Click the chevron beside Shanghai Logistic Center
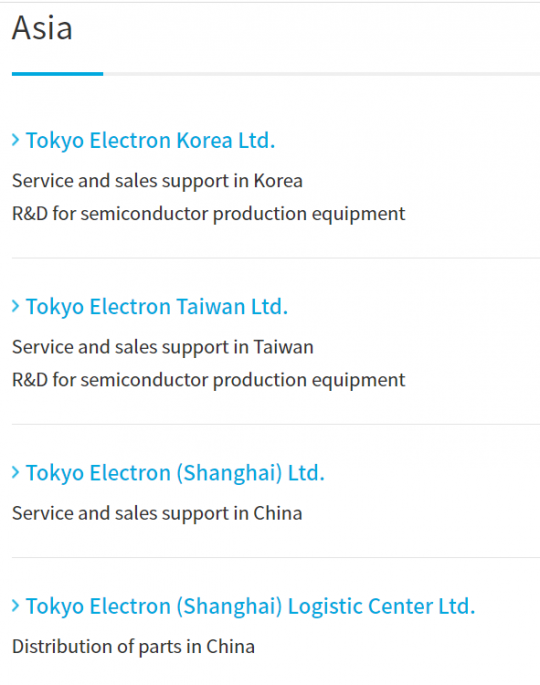 pos(16,605)
